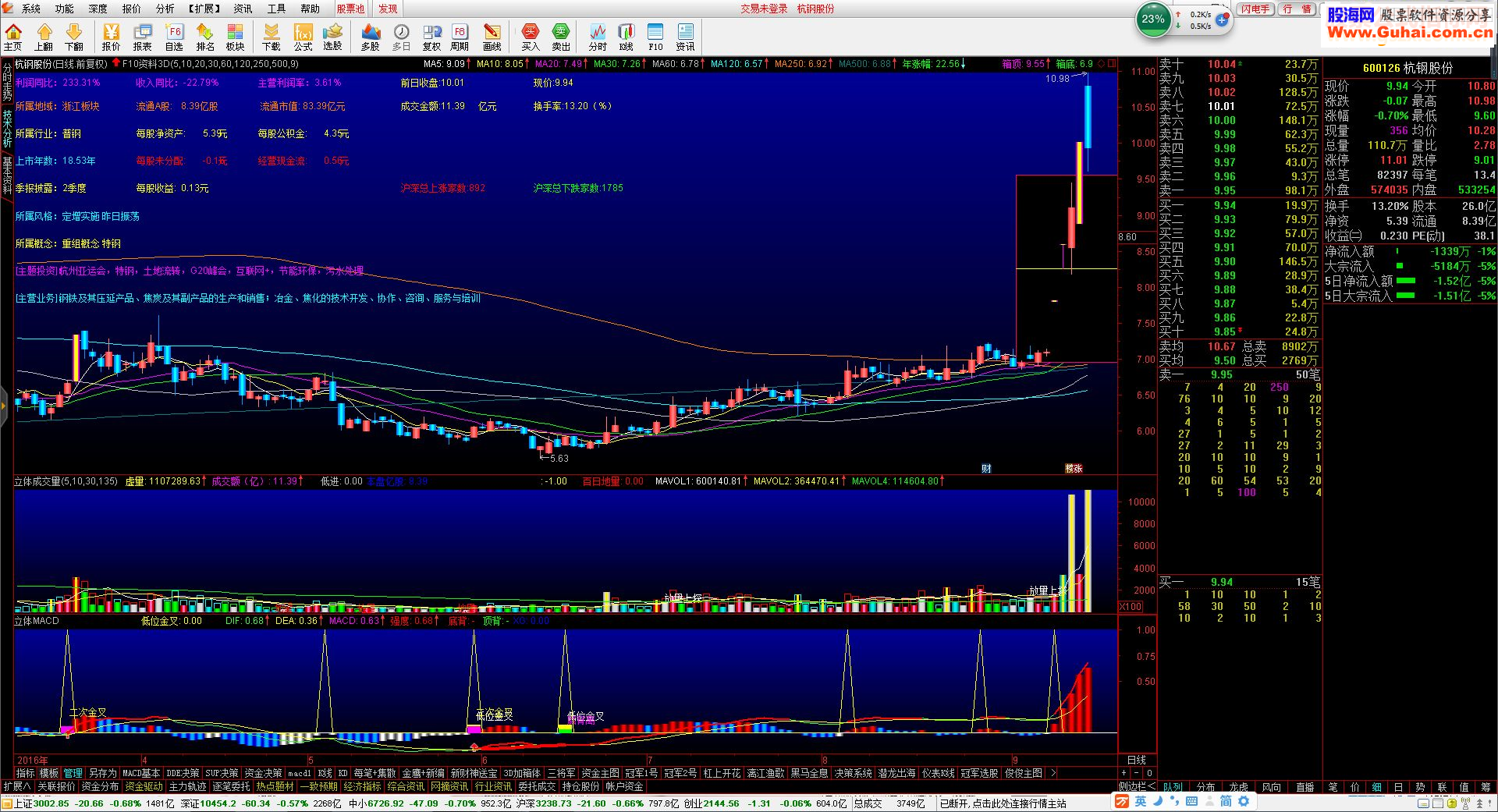This screenshot has height=812, width=1498.
Task: Select the 画线 draw-line tool icon
Action: click(x=492, y=37)
